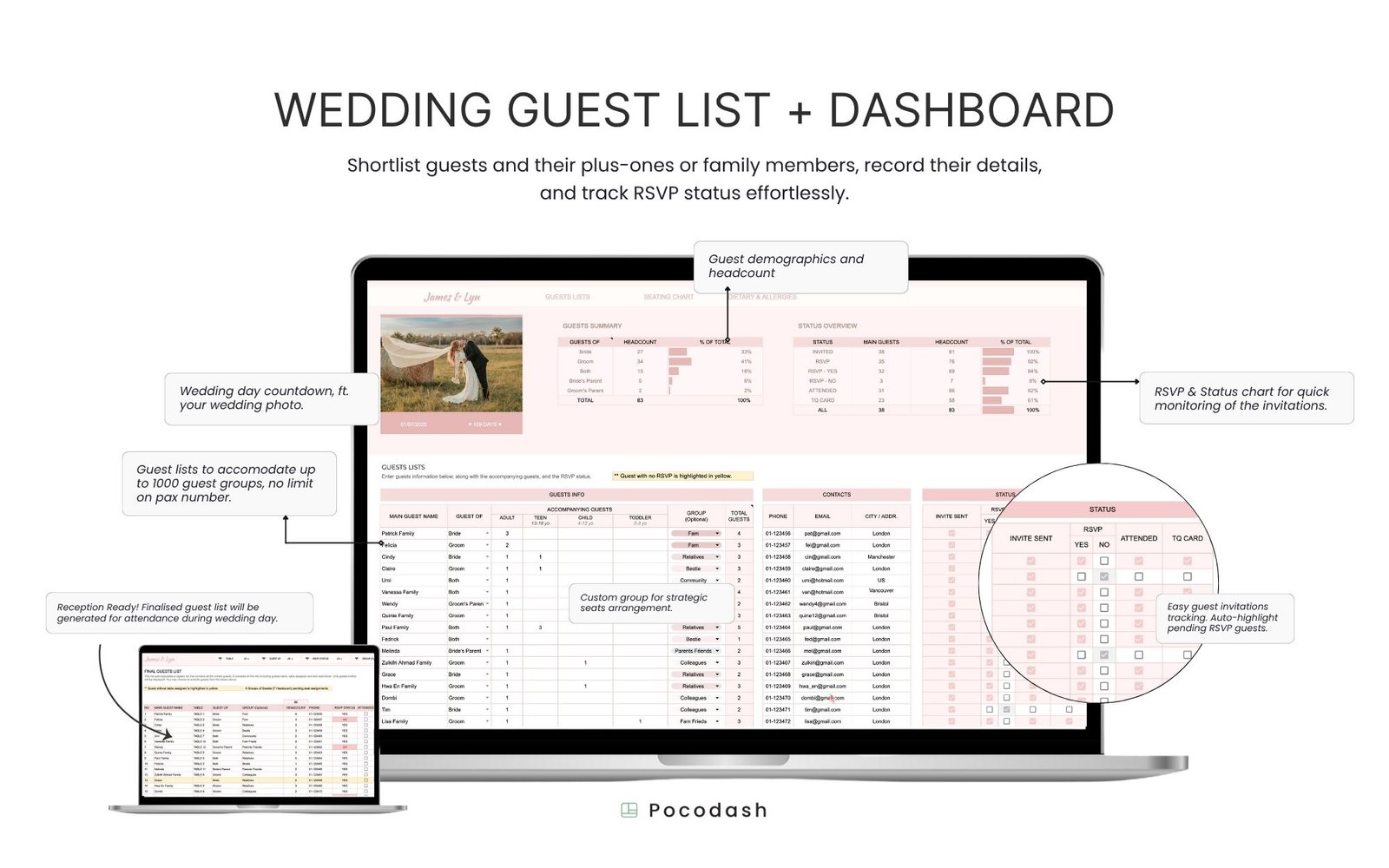Click the 159 Days countdown label
Viewport: 1389px width, 868px height.
[x=484, y=424]
